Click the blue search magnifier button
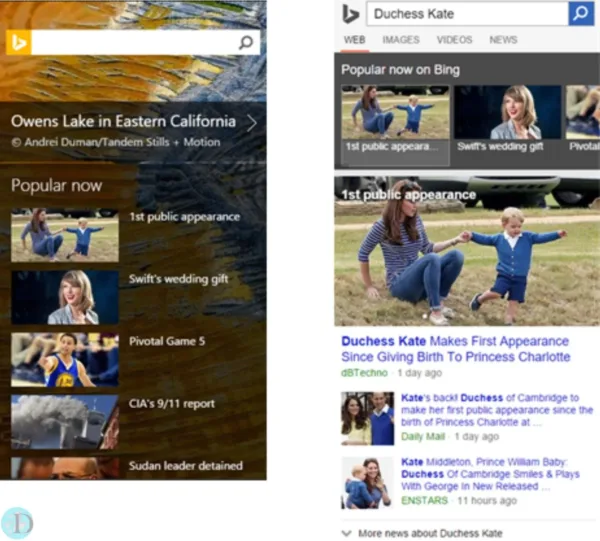 (581, 14)
